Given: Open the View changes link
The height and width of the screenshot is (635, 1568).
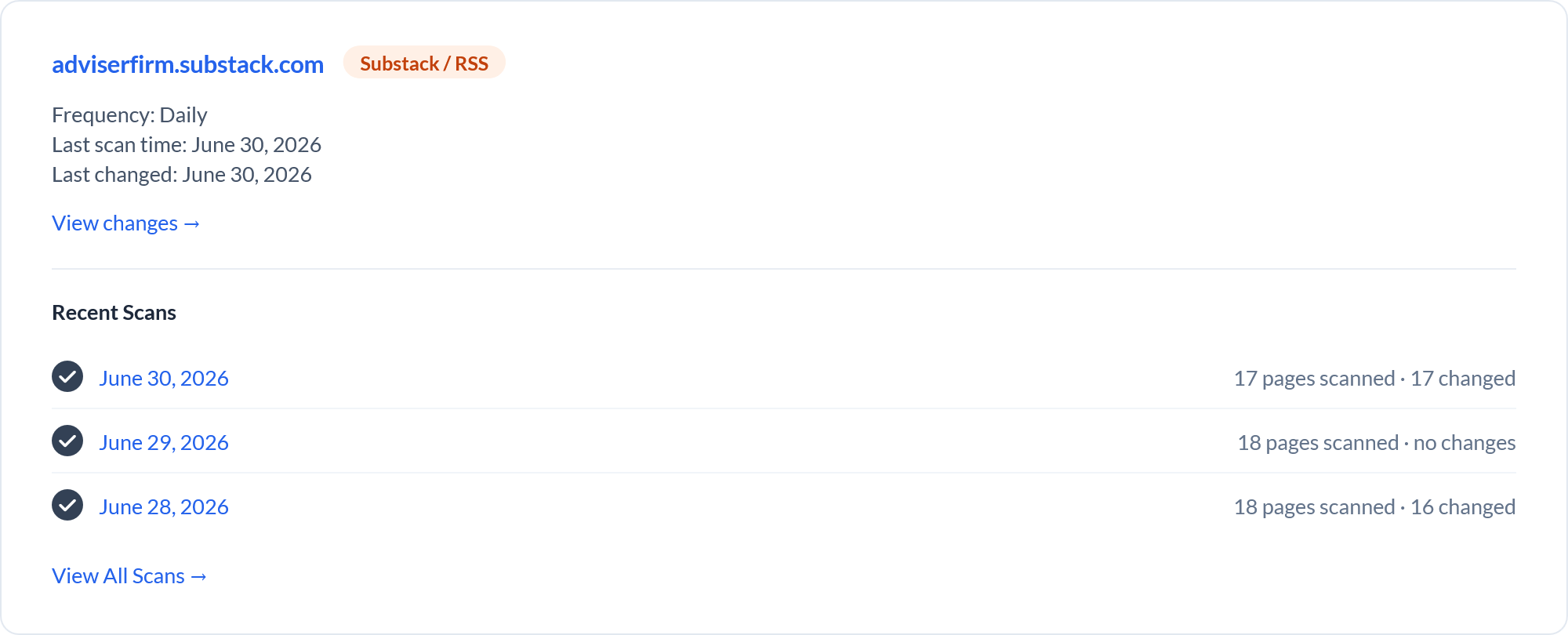Looking at the screenshot, I should (126, 223).
